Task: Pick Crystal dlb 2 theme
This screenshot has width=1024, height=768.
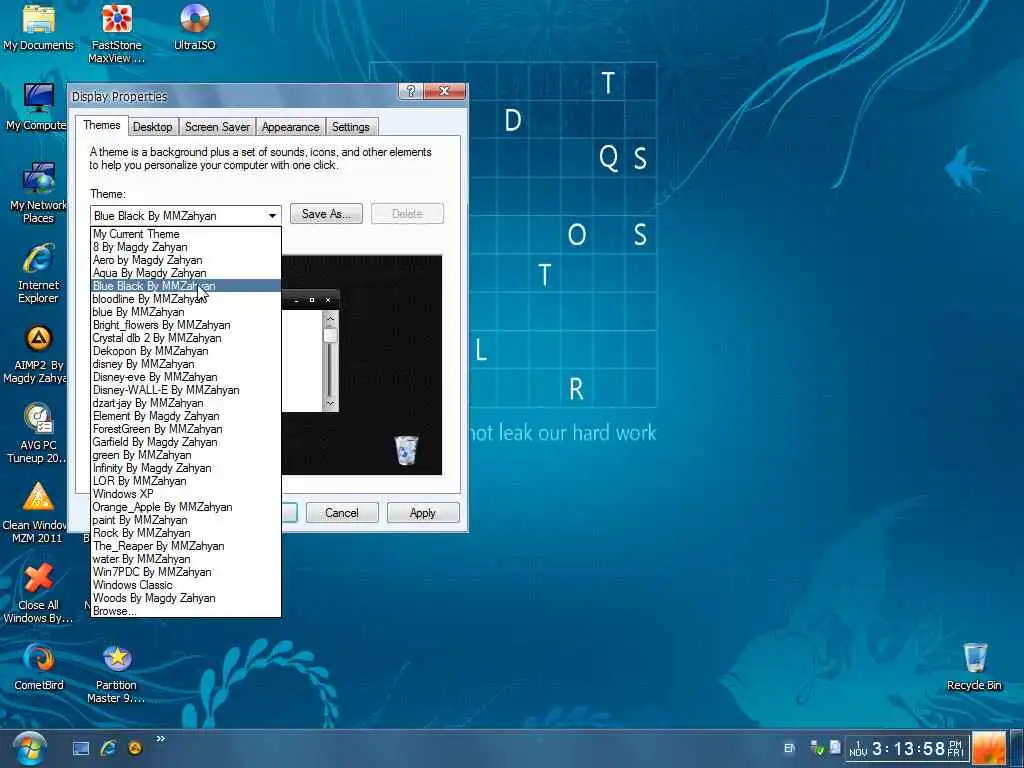Action: [185, 338]
